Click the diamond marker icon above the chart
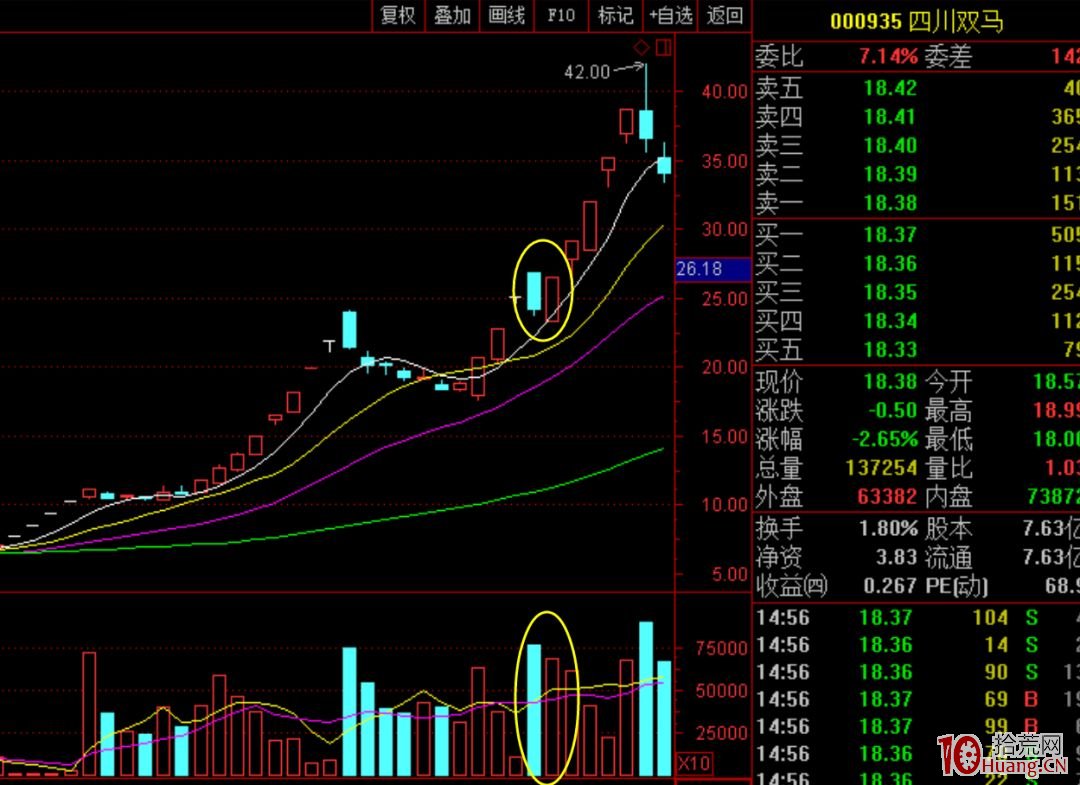 [x=641, y=48]
